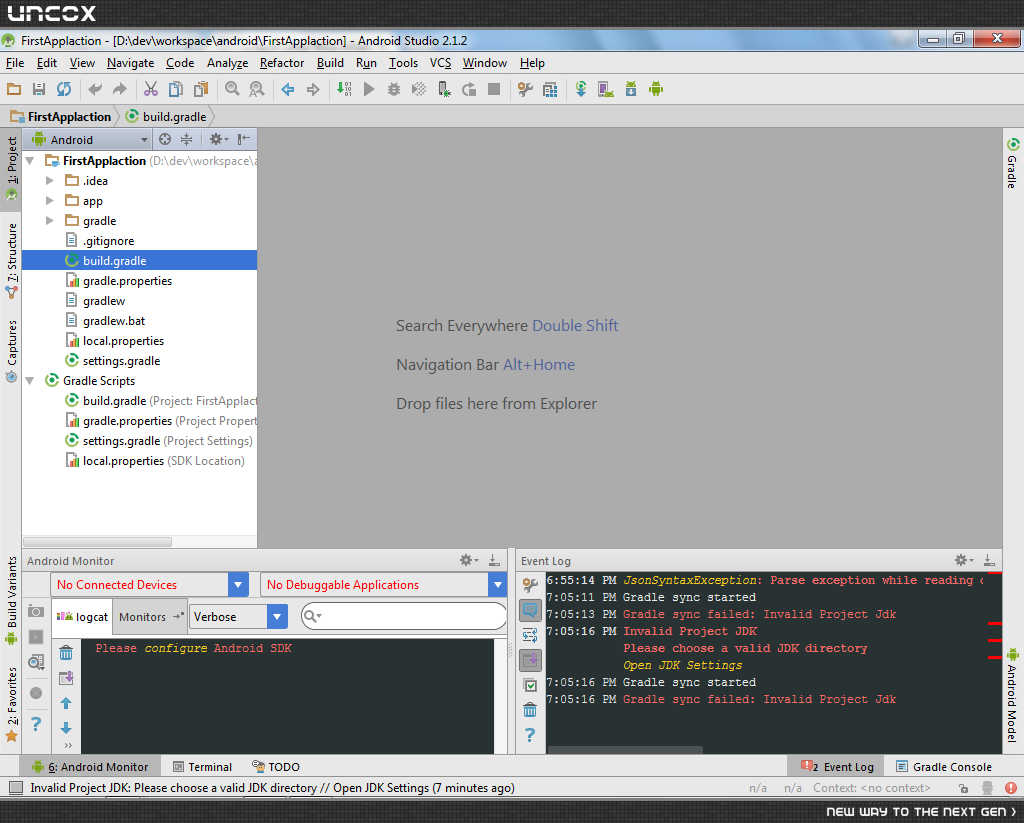Toggle Use Soft Wraps in Event Log
Screen dimensions: 1024x823
(x=530, y=635)
